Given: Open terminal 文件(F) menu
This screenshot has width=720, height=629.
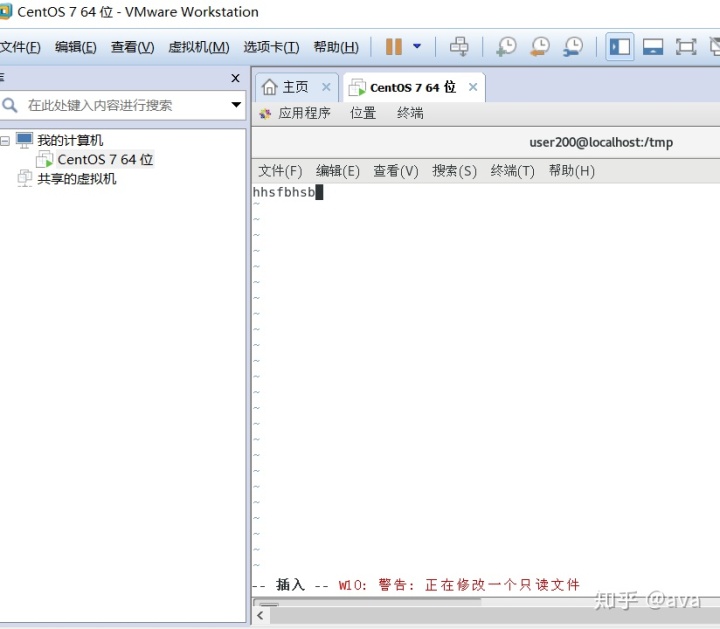Looking at the screenshot, I should pyautogui.click(x=280, y=171).
